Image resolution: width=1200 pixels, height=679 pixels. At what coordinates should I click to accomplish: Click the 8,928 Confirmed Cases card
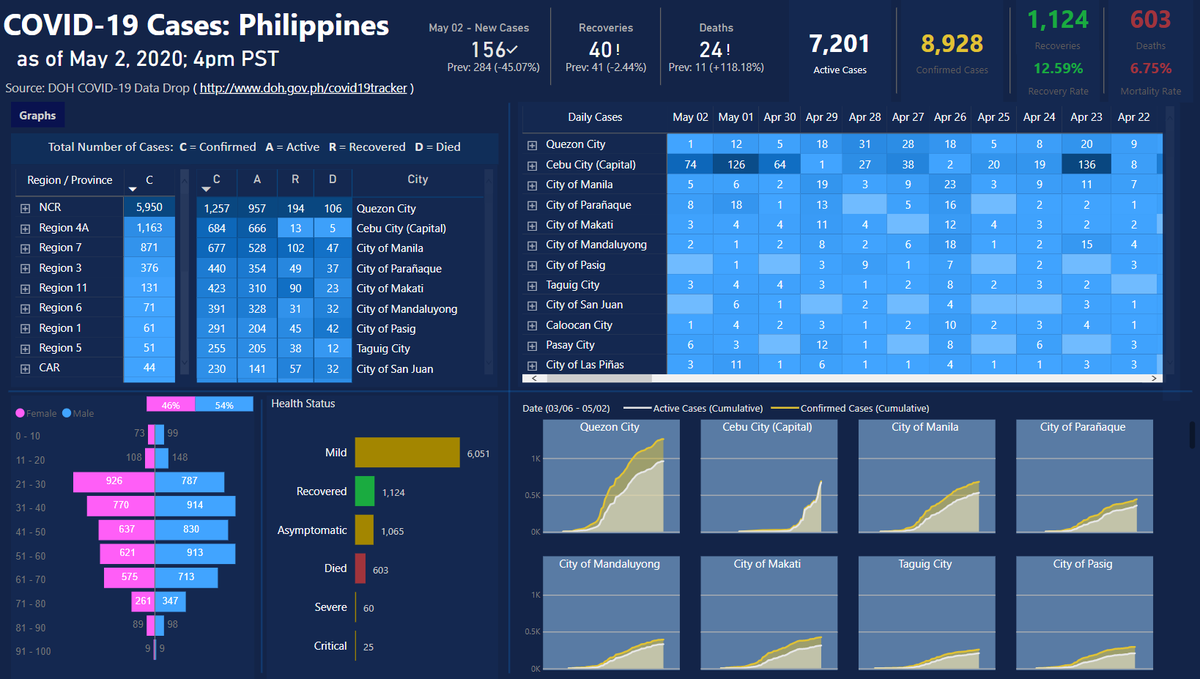point(953,53)
